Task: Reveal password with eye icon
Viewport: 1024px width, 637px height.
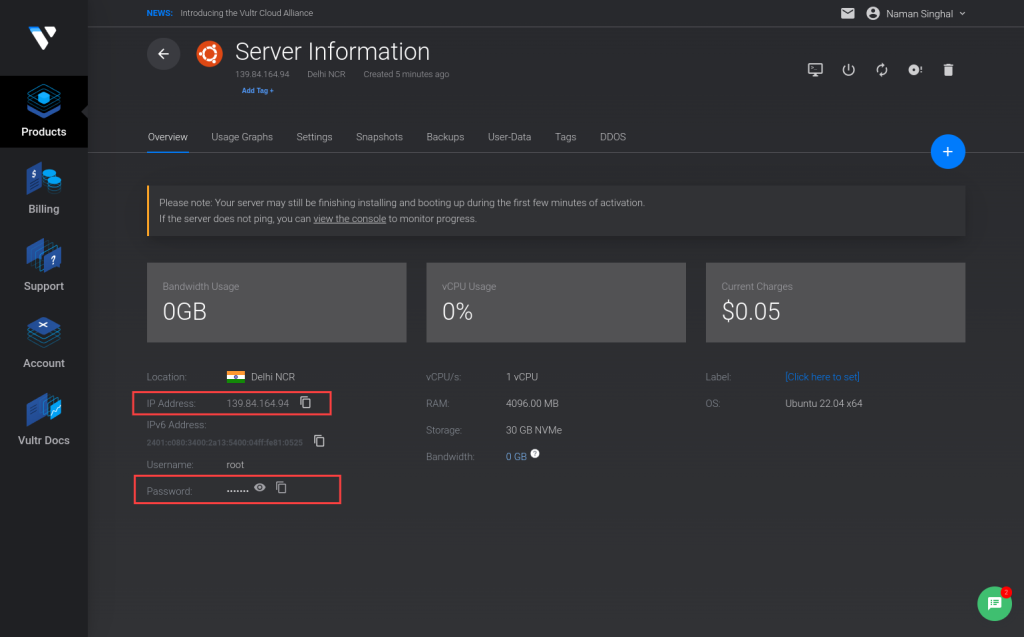Action: pos(260,487)
